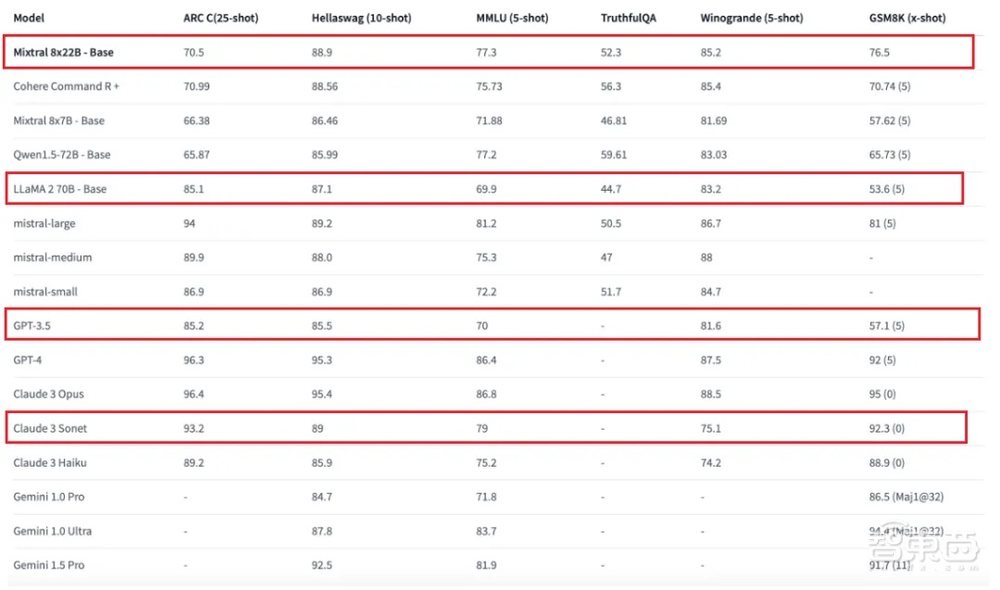The height and width of the screenshot is (590, 1000).
Task: Select the LLaMA 2 70B - Base model name
Action: tap(60, 189)
